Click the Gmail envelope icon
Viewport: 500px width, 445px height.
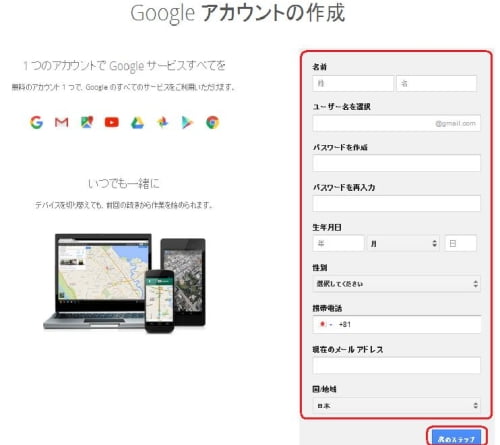click(62, 122)
